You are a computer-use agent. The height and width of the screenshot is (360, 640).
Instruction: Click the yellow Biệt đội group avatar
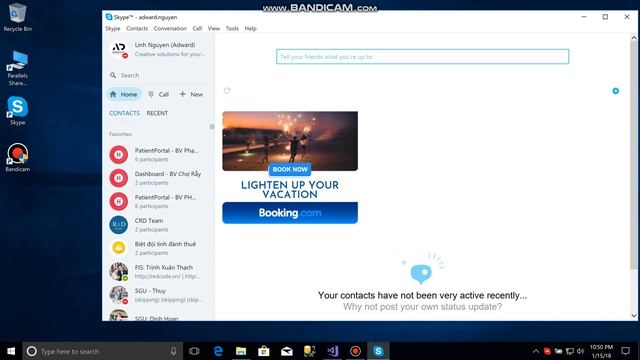119,248
